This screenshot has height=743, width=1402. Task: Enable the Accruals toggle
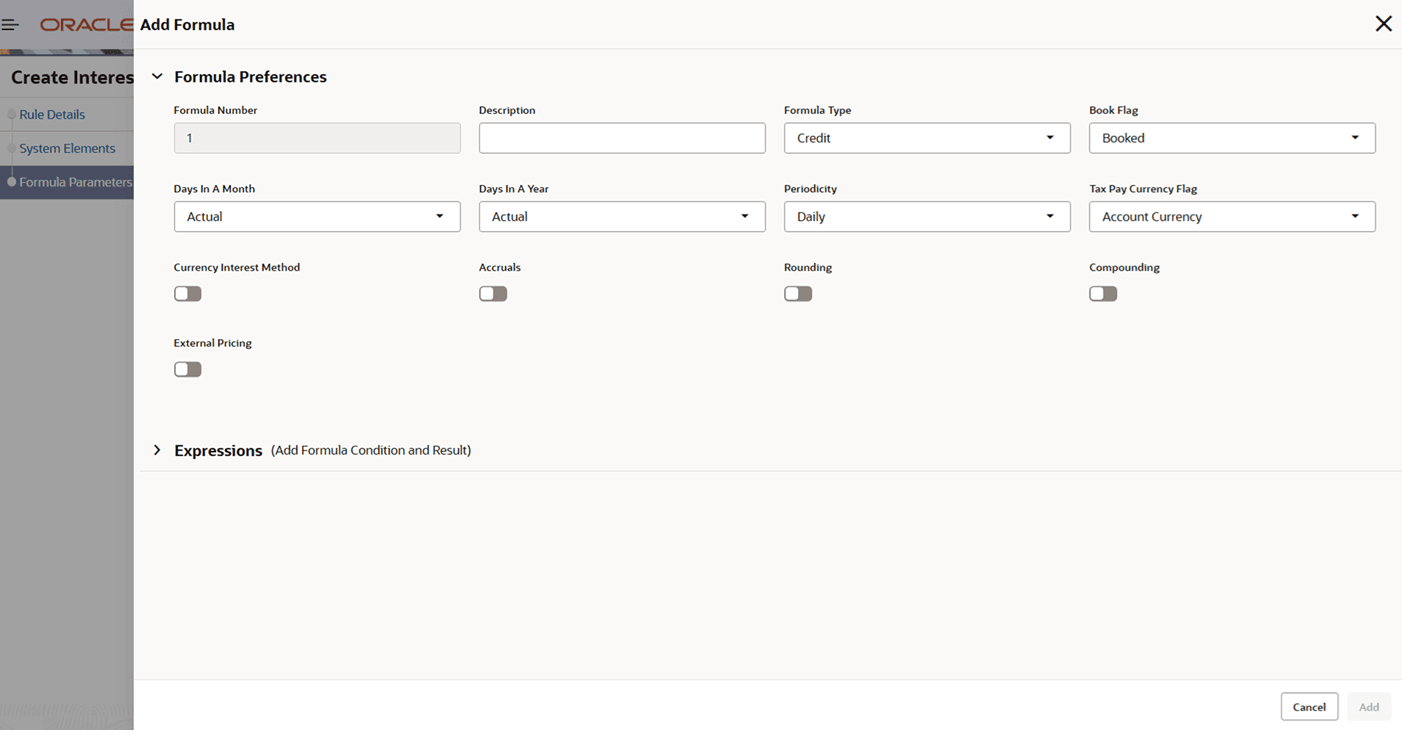493,294
